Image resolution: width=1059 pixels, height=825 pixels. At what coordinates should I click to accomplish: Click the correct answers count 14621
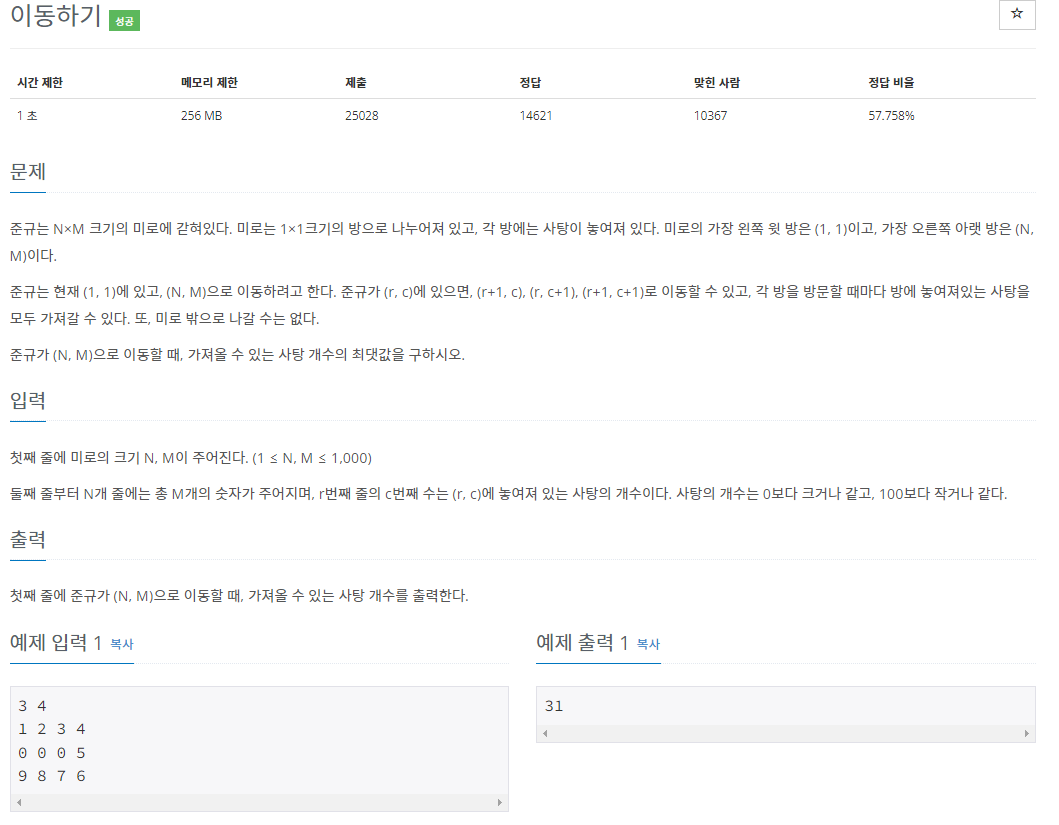(536, 115)
